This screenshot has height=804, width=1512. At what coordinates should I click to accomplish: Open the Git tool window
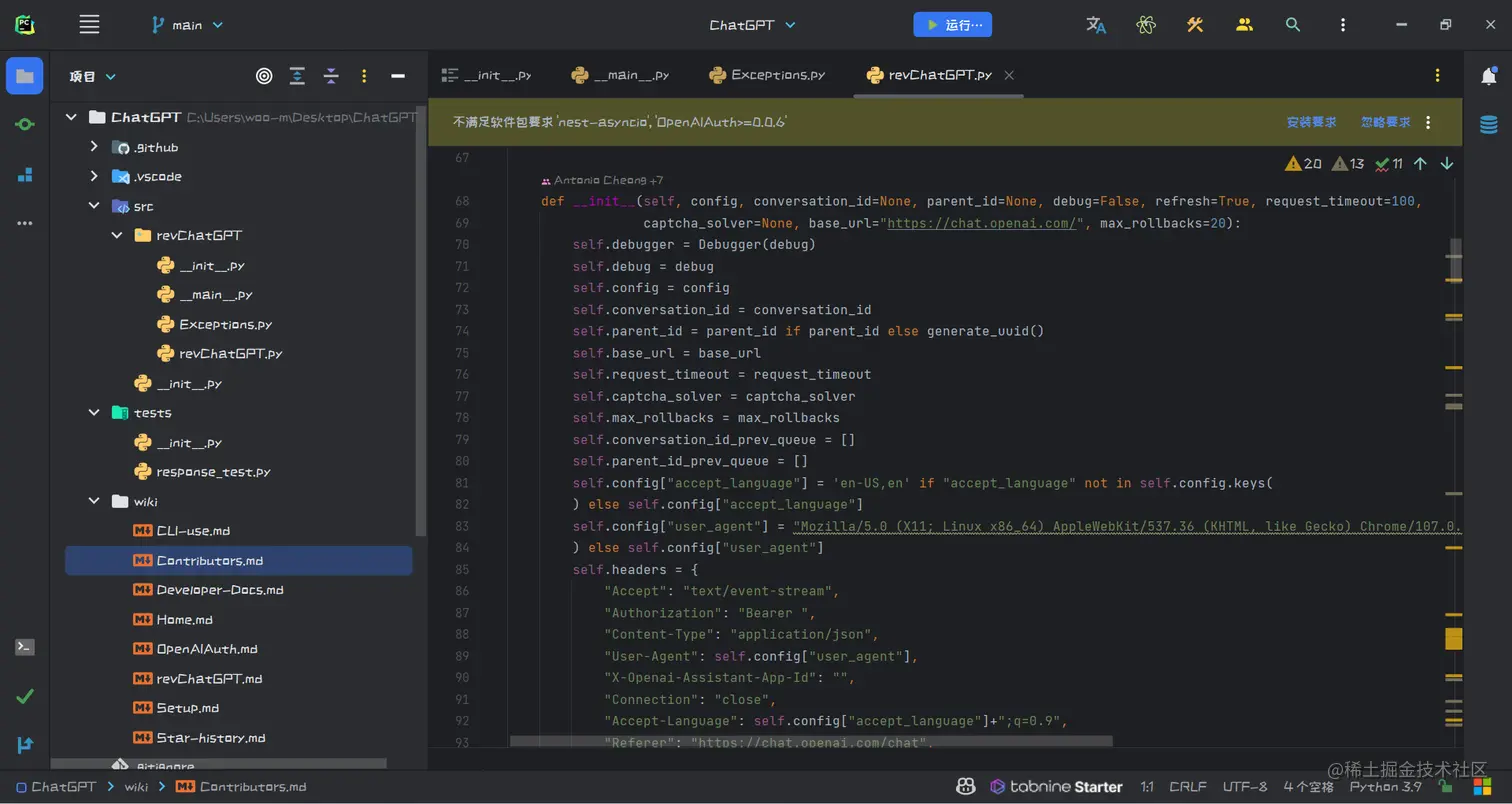click(25, 745)
